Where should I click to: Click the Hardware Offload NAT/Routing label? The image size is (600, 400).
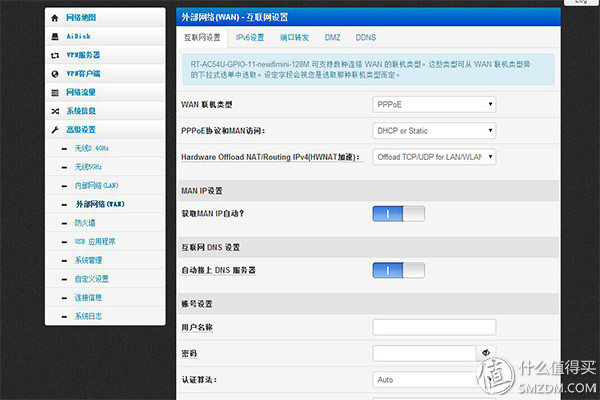[271, 157]
